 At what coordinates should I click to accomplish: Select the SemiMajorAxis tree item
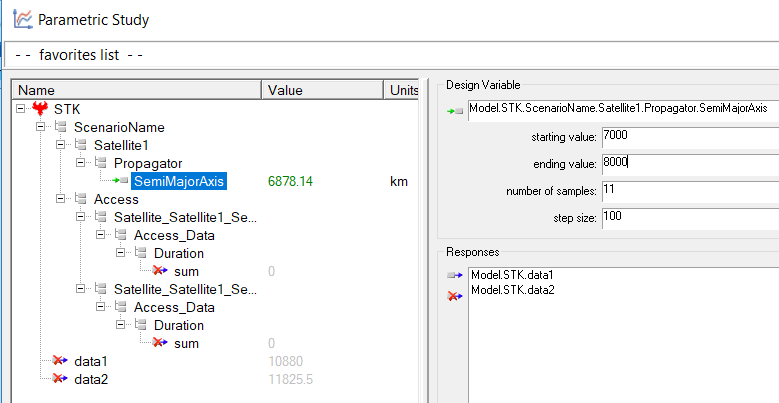(179, 181)
